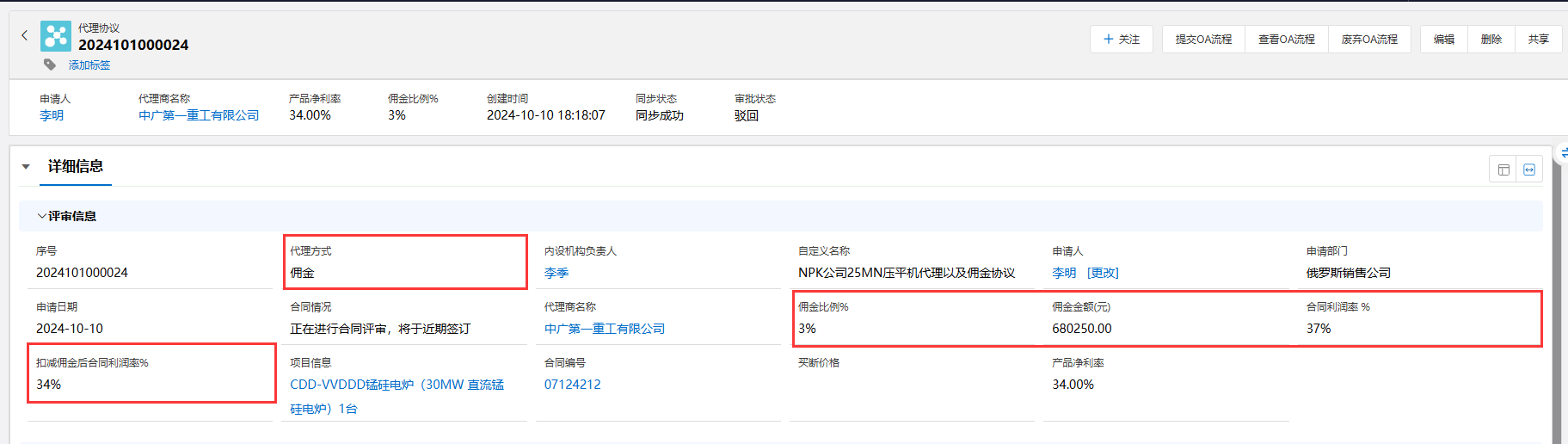Open contract number 07124212 link
Image resolution: width=1568 pixels, height=444 pixels.
pyautogui.click(x=572, y=385)
